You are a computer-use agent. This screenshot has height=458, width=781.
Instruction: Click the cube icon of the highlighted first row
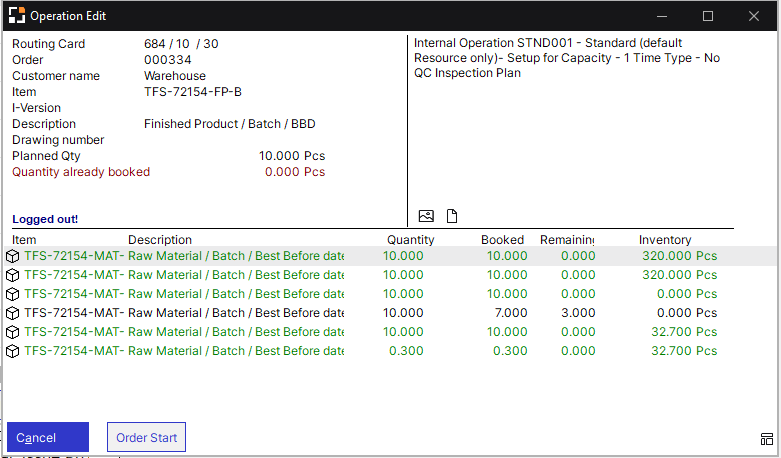tap(13, 256)
